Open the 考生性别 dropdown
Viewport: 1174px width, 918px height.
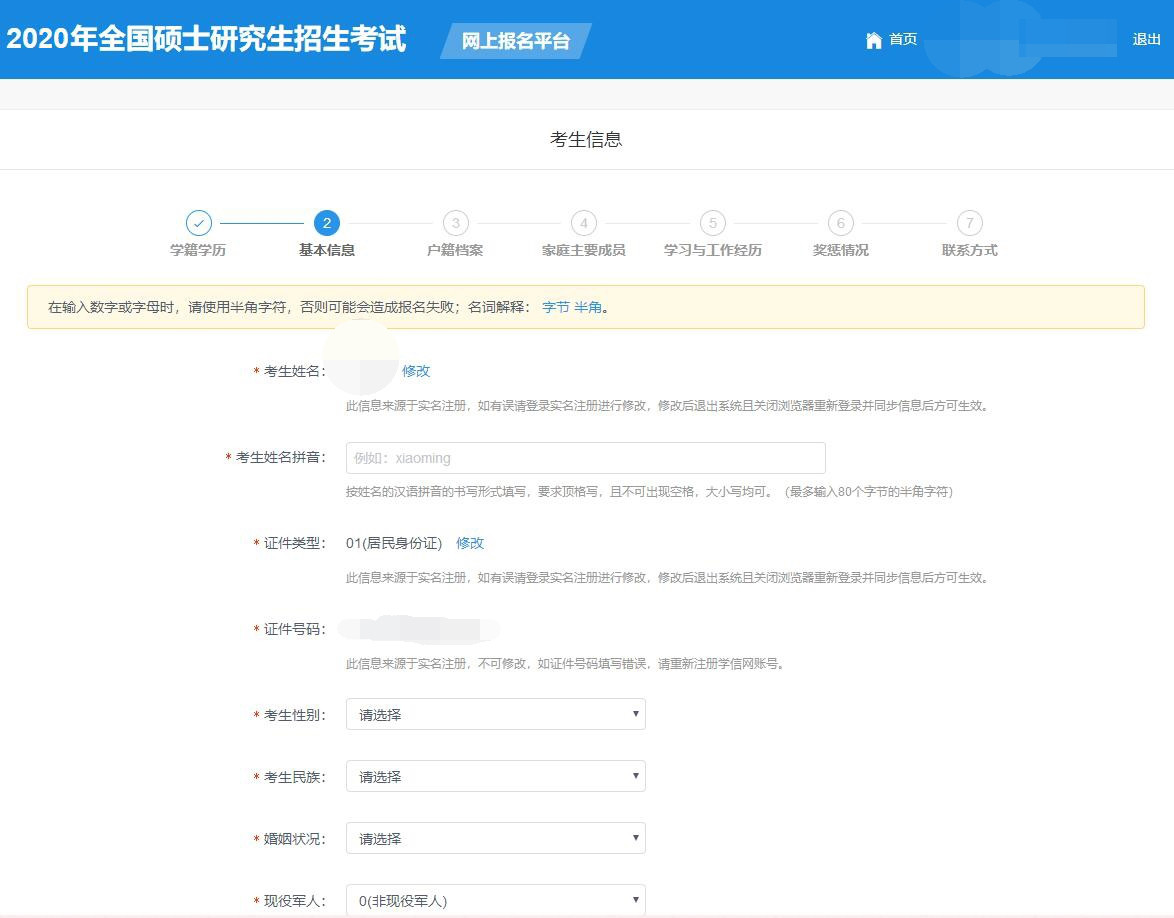tap(495, 714)
